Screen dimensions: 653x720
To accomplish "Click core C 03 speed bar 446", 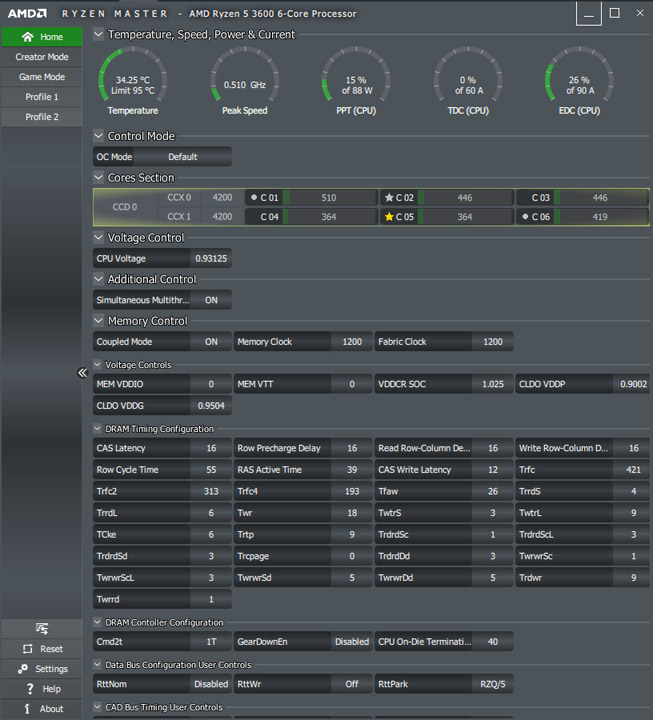I will (601, 197).
